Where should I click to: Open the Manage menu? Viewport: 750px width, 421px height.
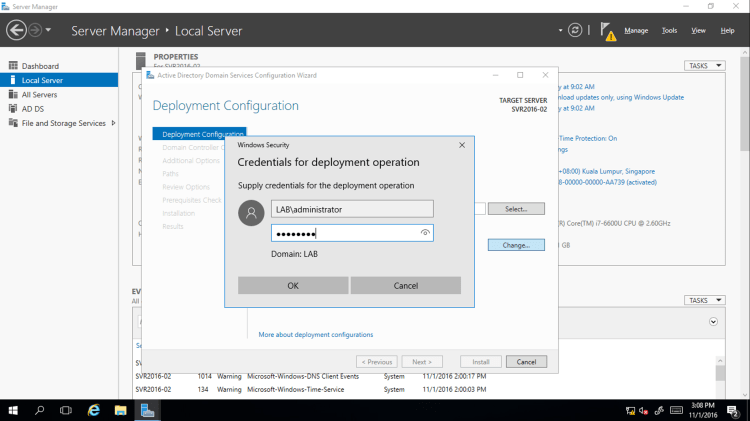click(x=636, y=30)
